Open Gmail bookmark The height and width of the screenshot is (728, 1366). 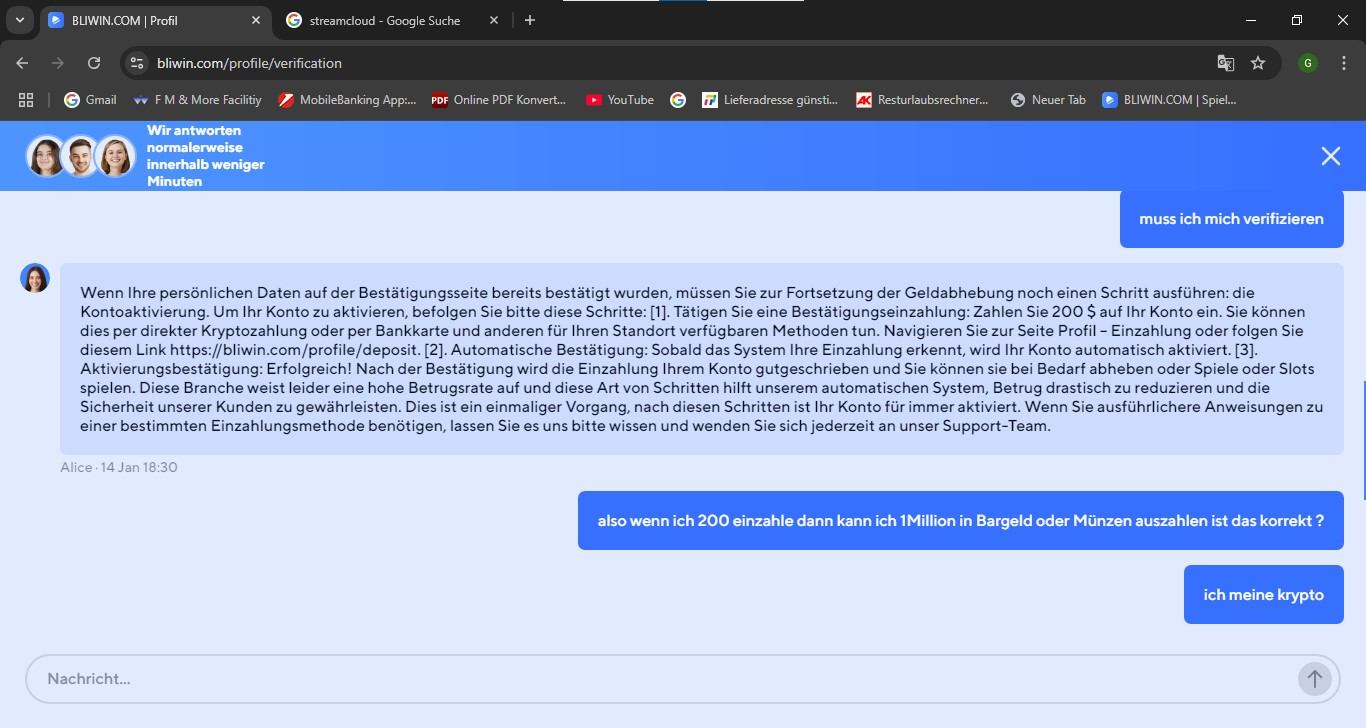90,100
